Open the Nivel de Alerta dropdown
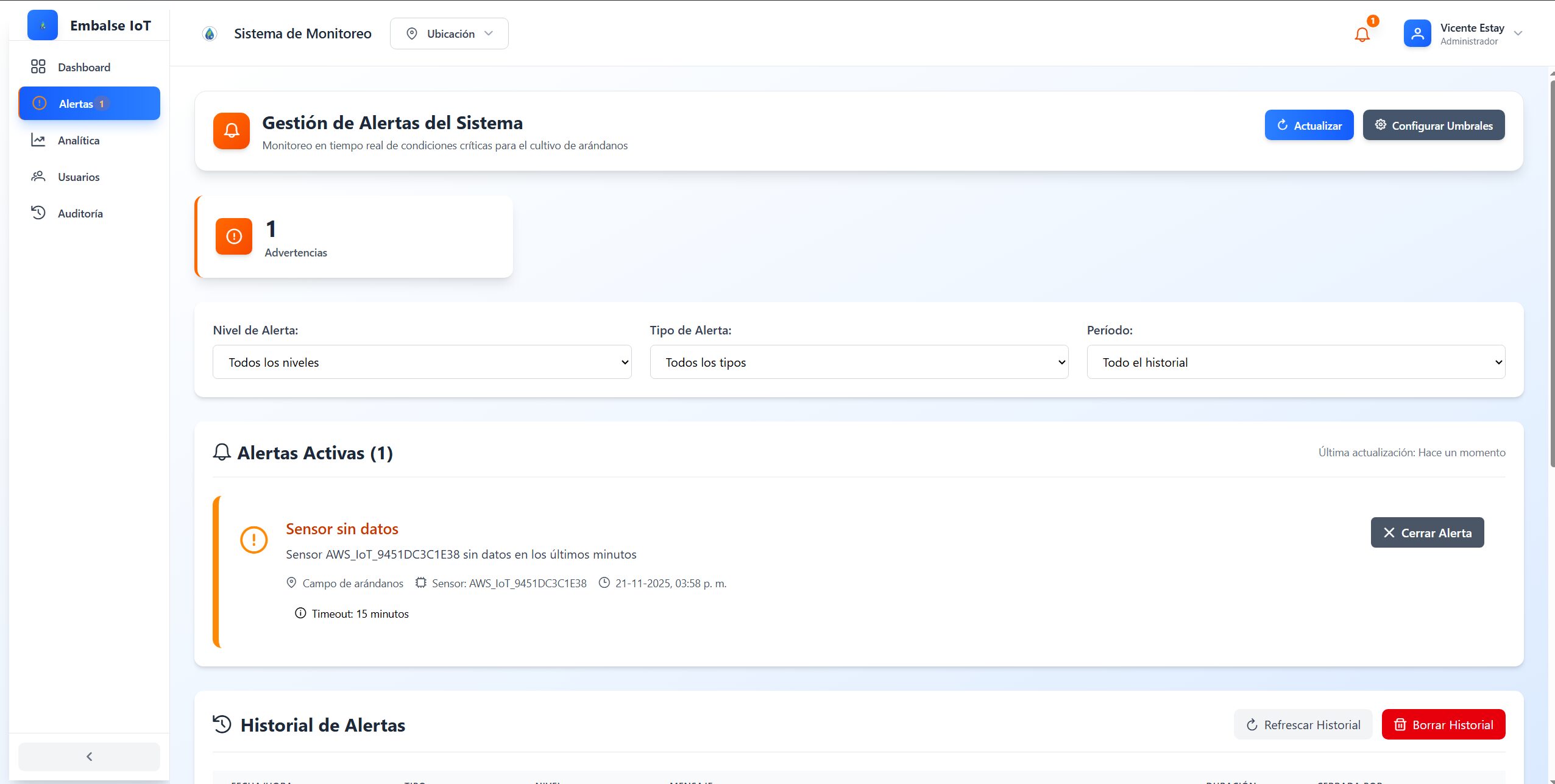 point(422,362)
